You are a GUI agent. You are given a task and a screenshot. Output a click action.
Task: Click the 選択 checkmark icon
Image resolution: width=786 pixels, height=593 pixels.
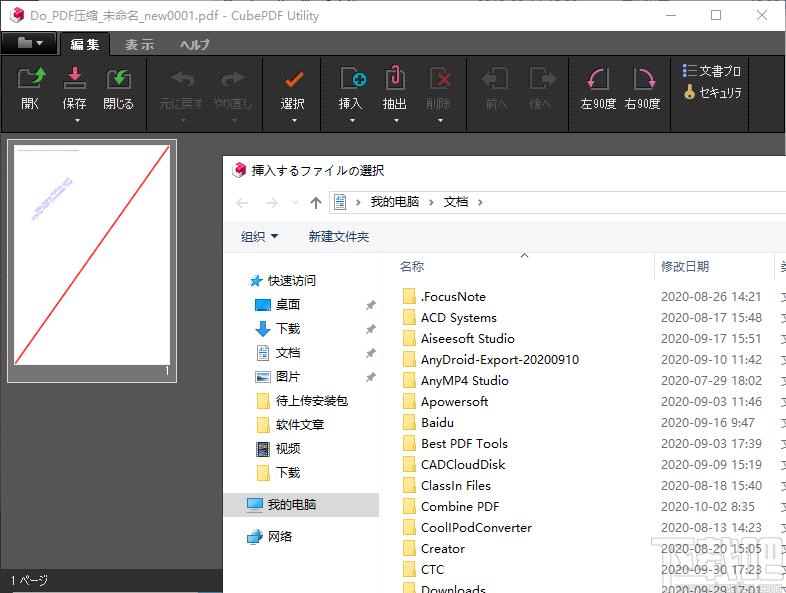[293, 79]
